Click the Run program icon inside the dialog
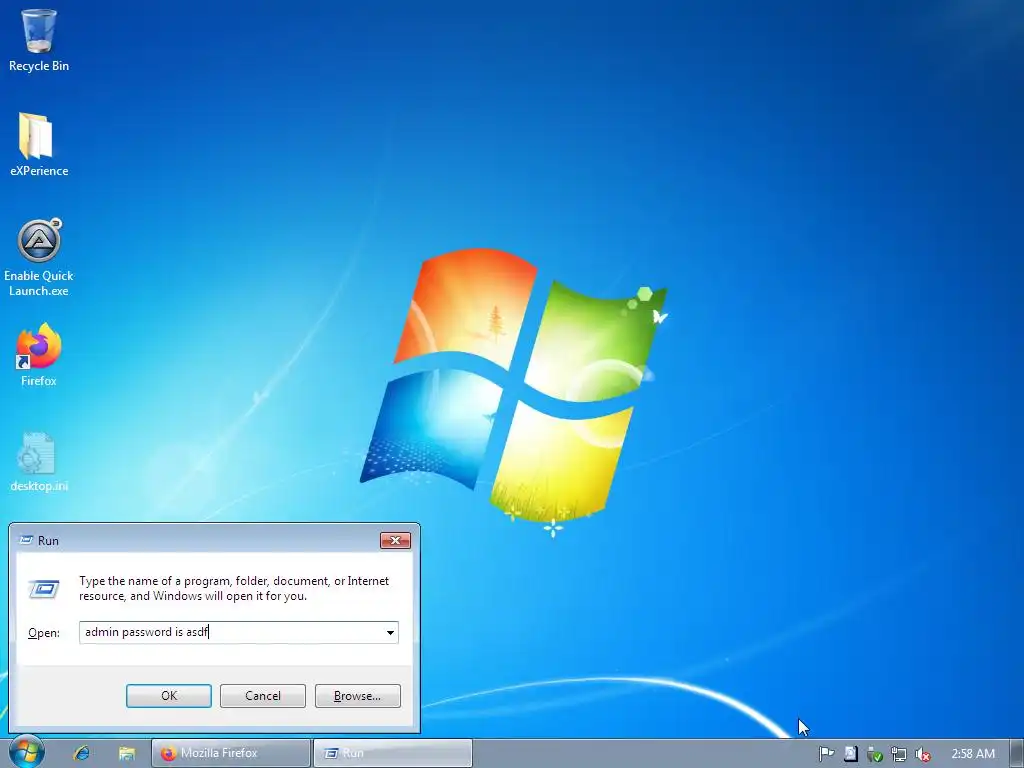 click(44, 589)
